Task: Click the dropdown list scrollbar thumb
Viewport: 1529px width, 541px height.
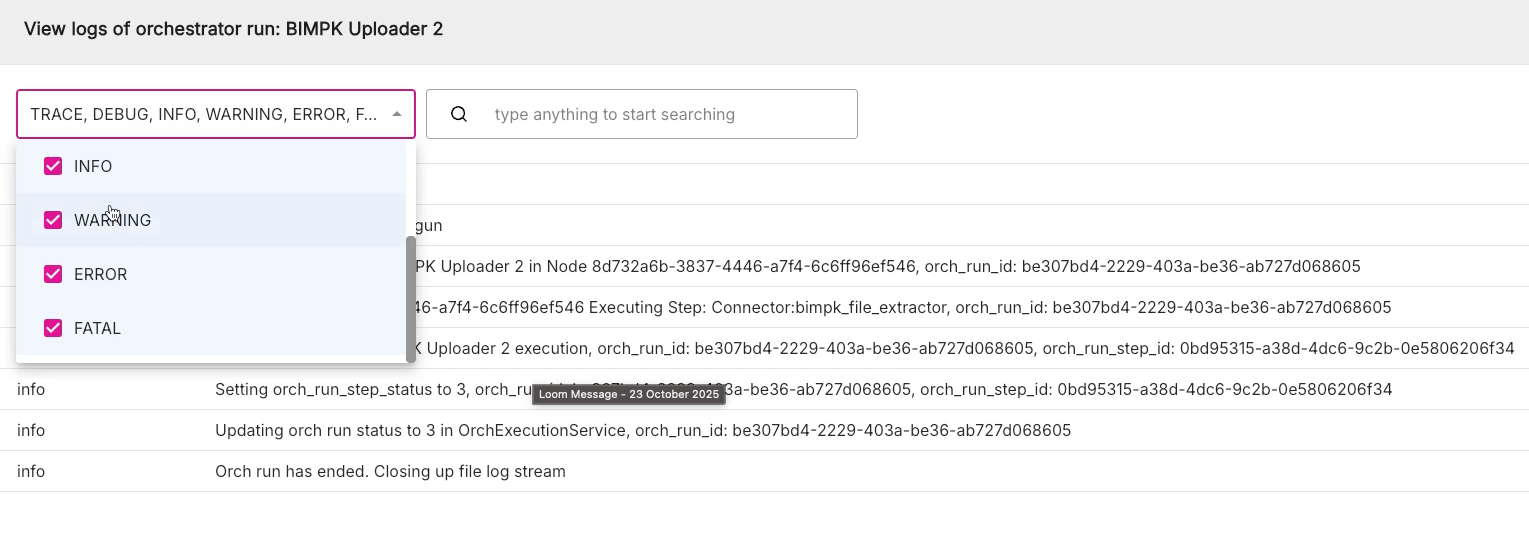Action: tap(410, 299)
